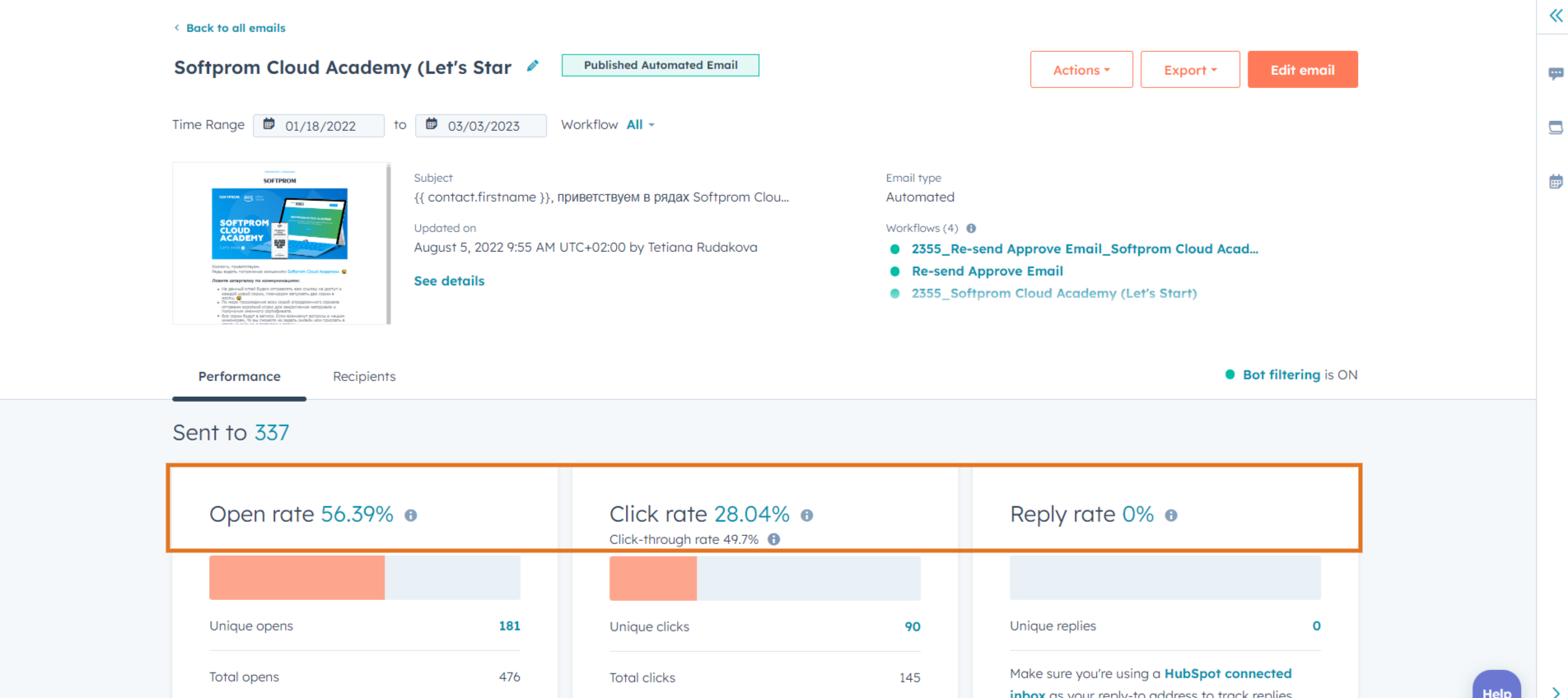Screen dimensions: 1568x698
Task: Open the Actions dropdown
Action: tap(1081, 70)
